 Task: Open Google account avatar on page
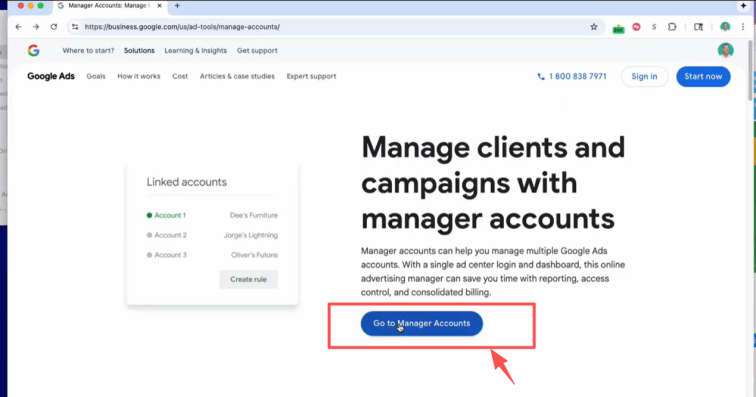726,50
